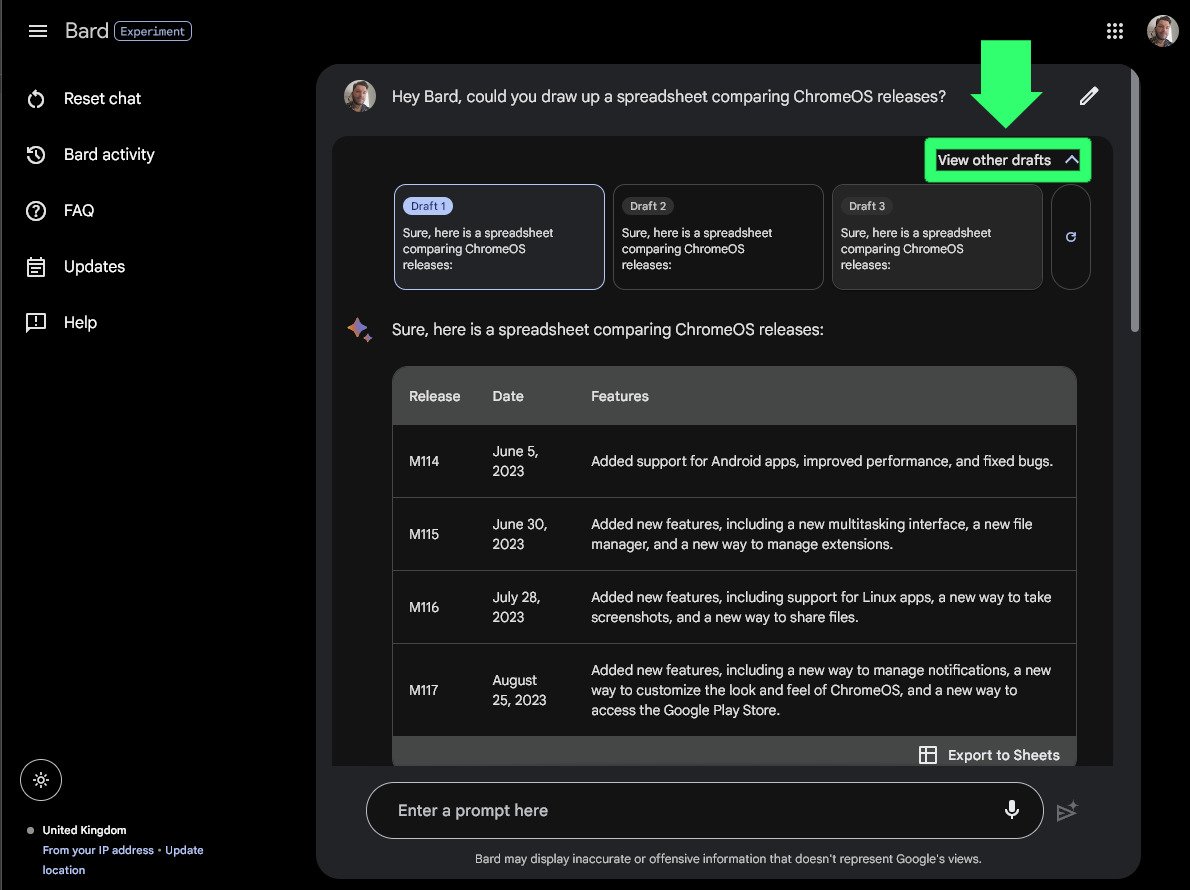Screen dimensions: 1190x890
Task: Select the Draft 3 card
Action: click(x=937, y=237)
